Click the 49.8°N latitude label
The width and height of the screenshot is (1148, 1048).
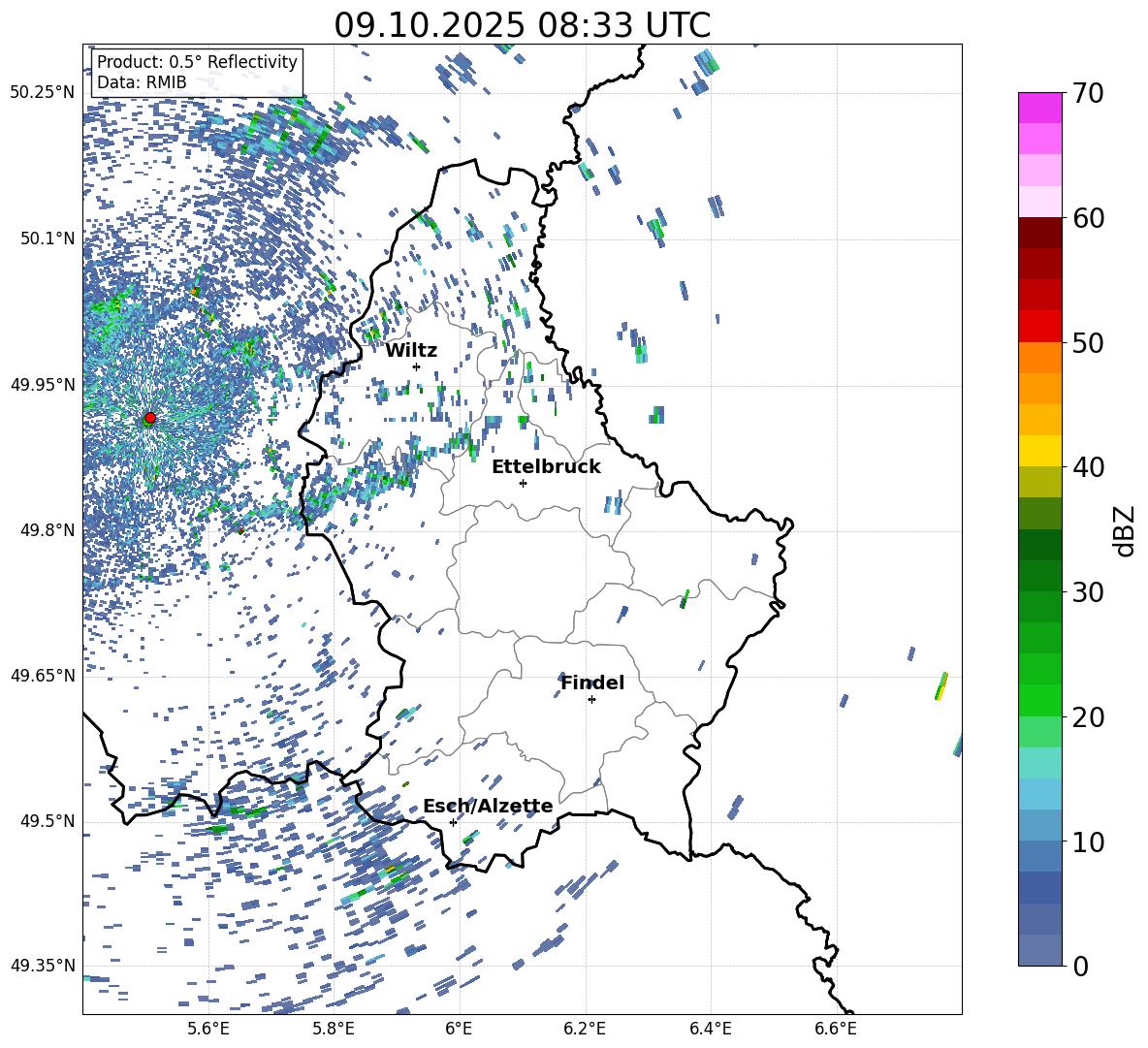pyautogui.click(x=48, y=530)
